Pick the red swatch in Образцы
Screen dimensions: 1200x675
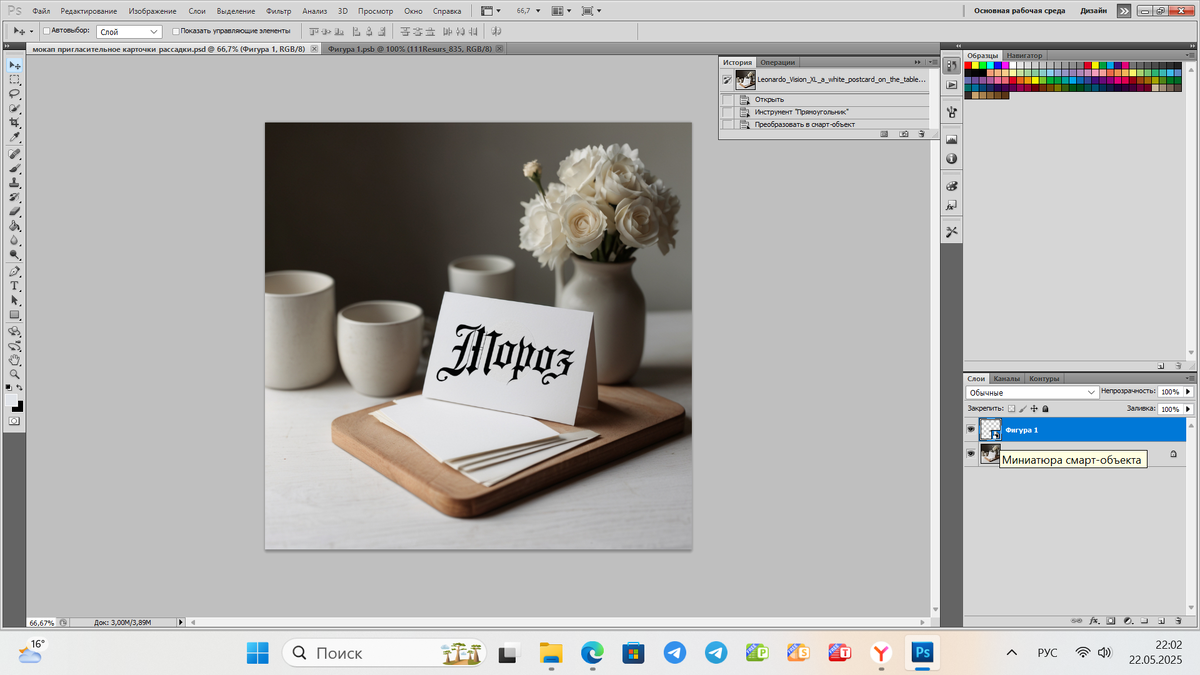click(969, 66)
